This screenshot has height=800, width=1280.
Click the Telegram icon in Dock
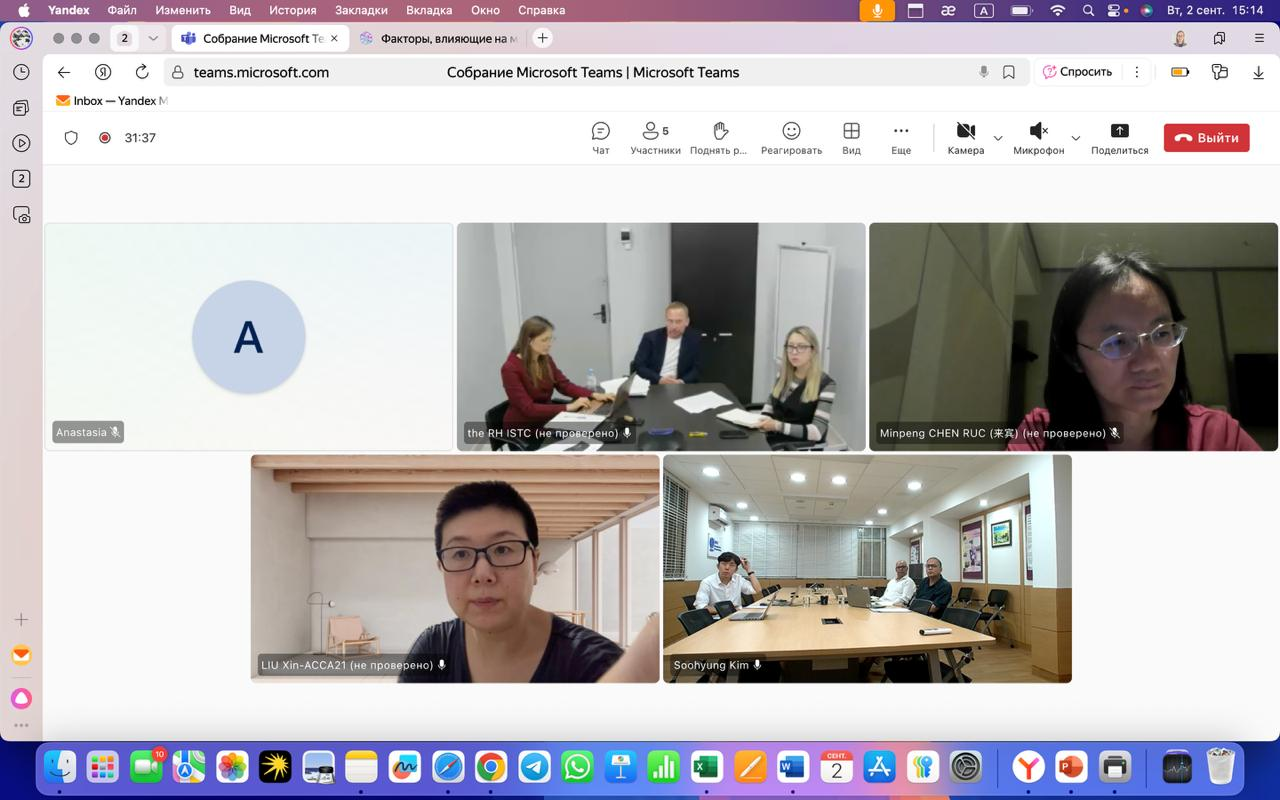click(534, 767)
